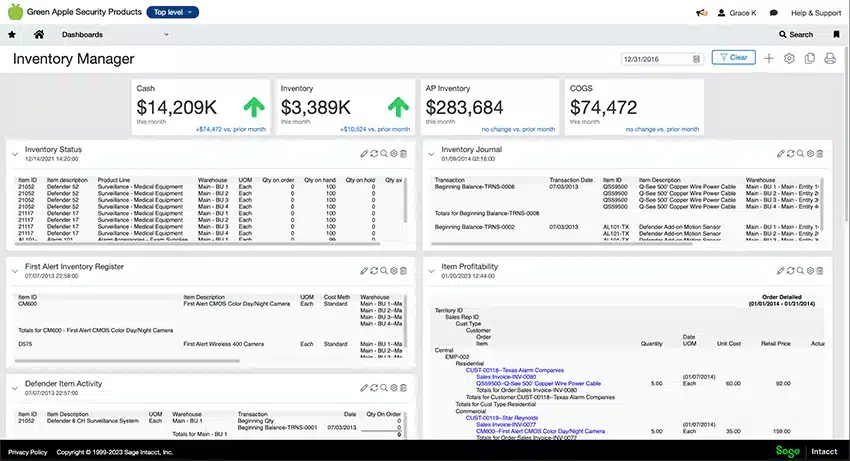Viewport: 850px width, 461px height.
Task: Open dashboard settings gear icon
Action: 789,58
